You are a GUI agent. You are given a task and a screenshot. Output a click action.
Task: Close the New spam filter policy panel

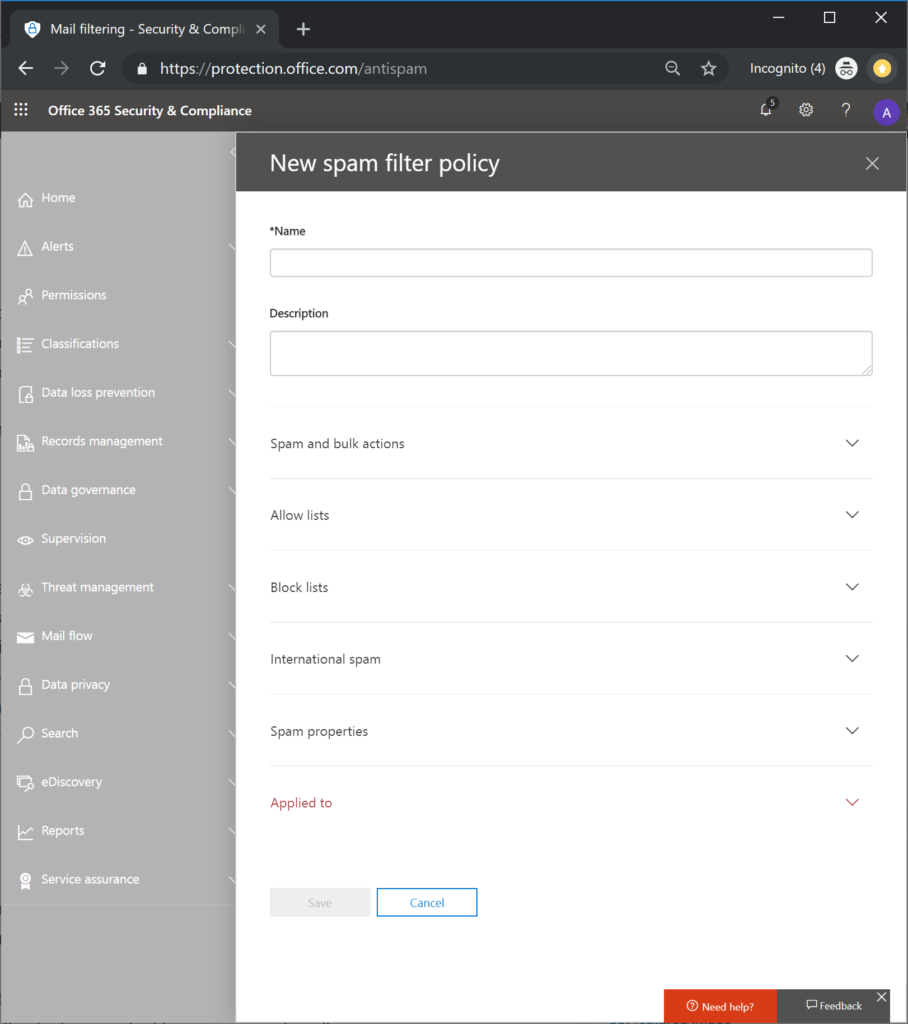coord(872,163)
